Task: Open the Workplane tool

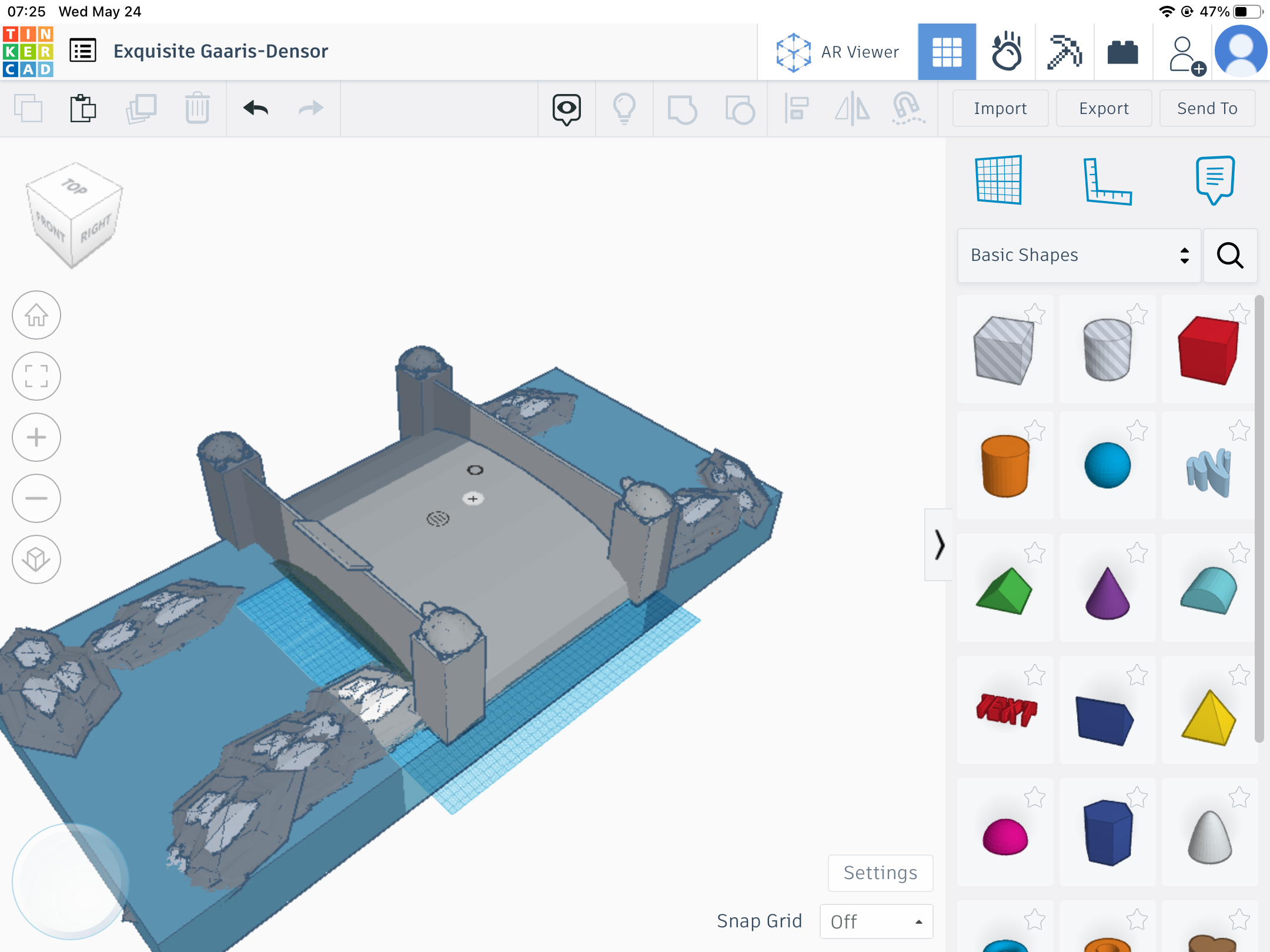Action: click(998, 180)
